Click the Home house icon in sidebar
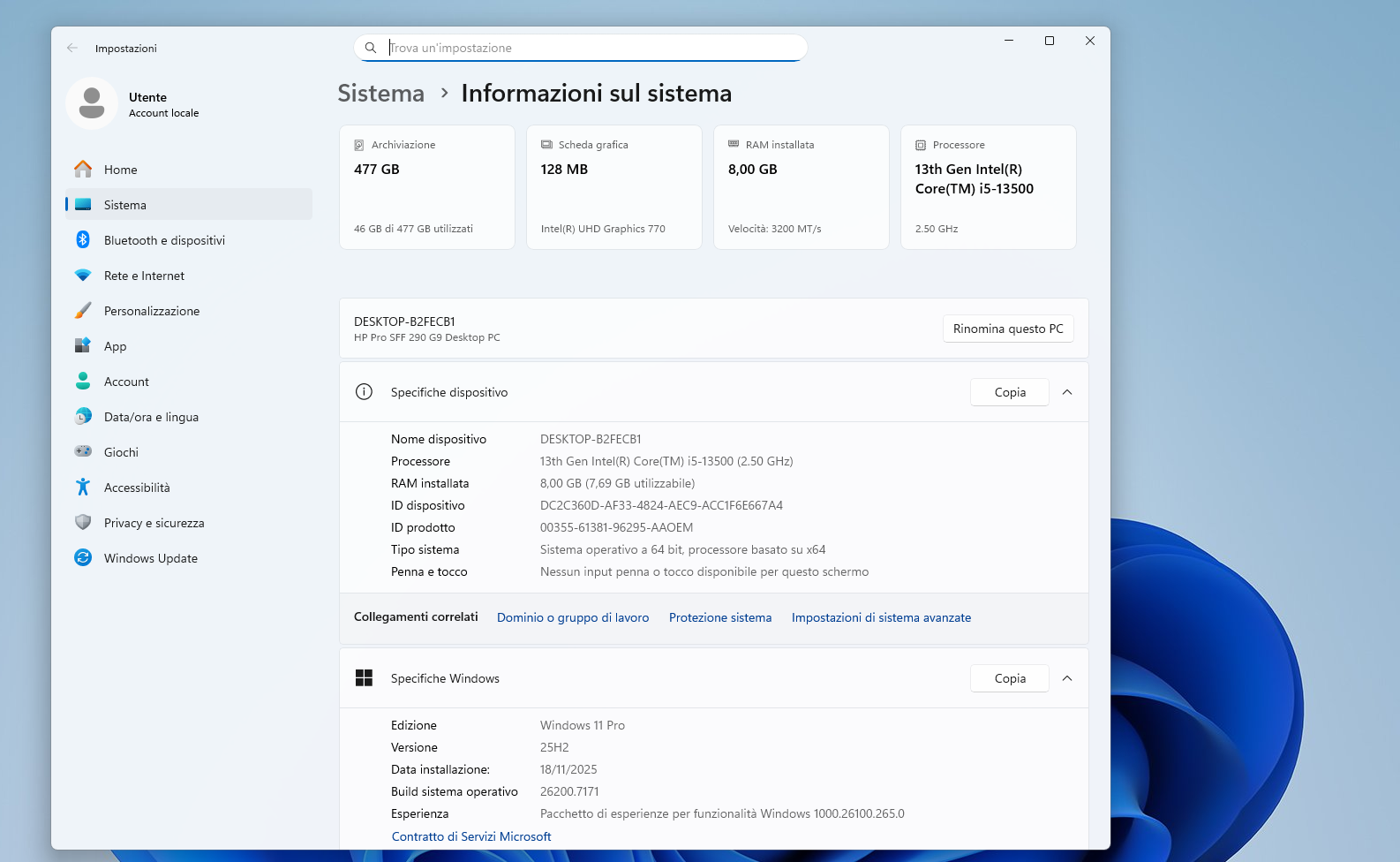 (83, 169)
